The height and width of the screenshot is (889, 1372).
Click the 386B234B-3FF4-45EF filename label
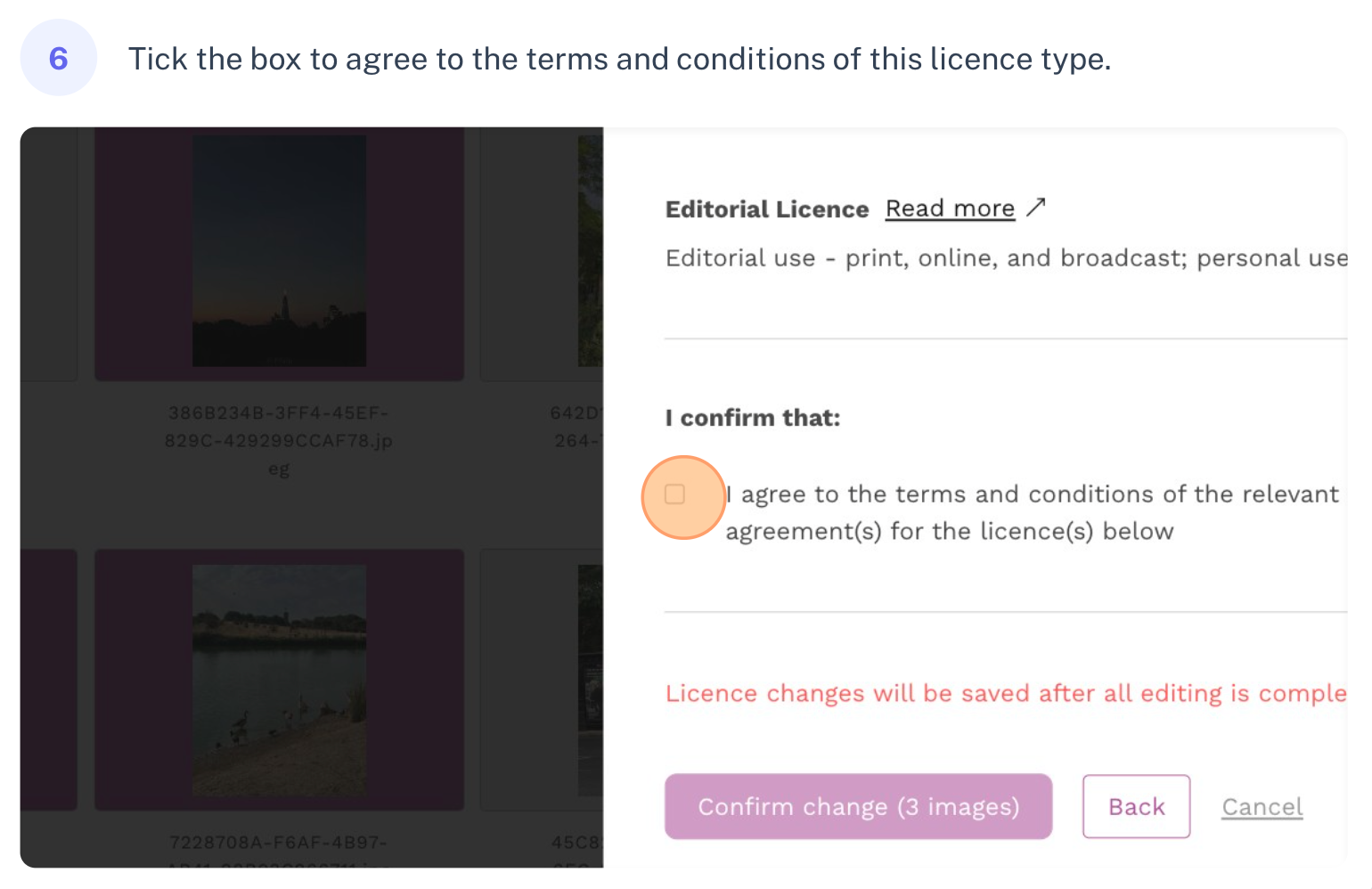pos(279,440)
